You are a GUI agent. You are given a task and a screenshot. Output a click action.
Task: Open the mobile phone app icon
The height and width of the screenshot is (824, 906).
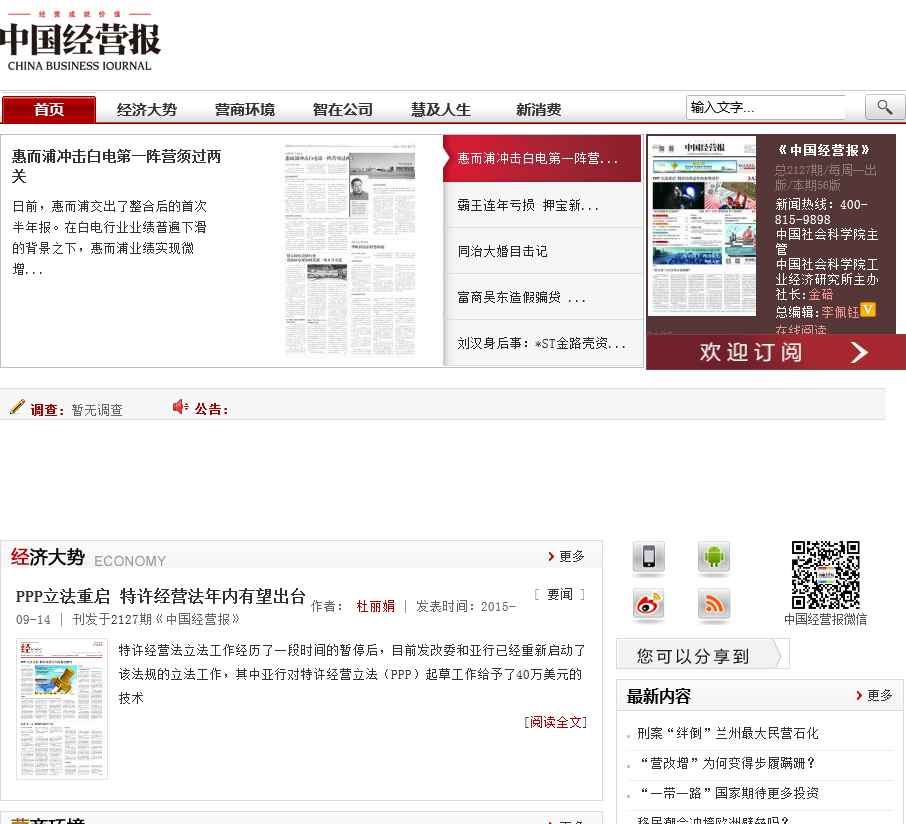(x=649, y=557)
